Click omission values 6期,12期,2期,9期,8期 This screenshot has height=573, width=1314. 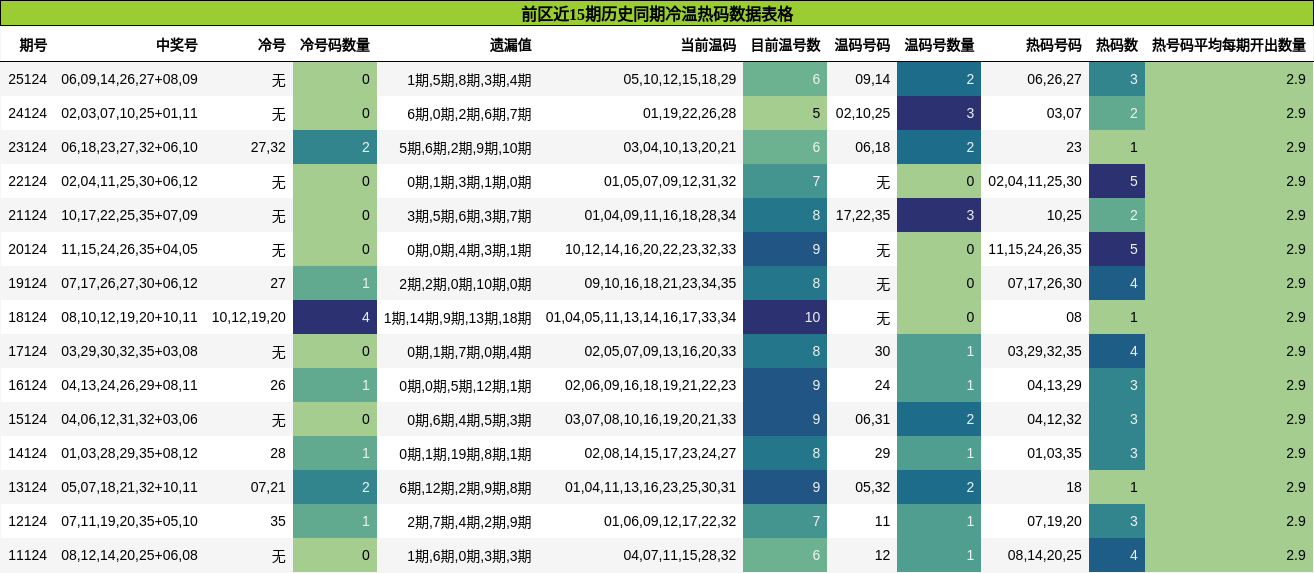point(465,487)
